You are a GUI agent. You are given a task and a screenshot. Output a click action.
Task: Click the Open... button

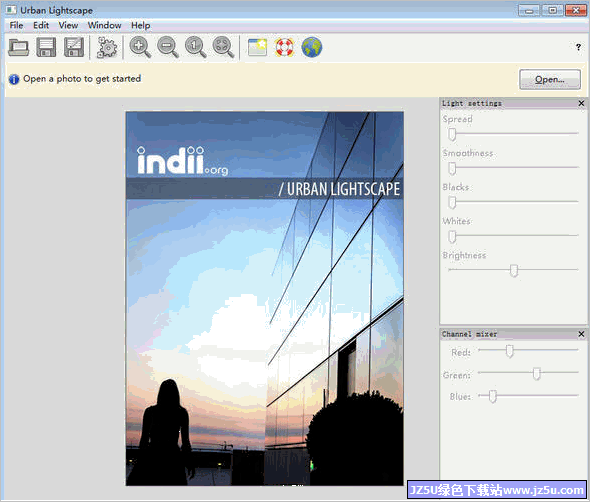[x=550, y=79]
